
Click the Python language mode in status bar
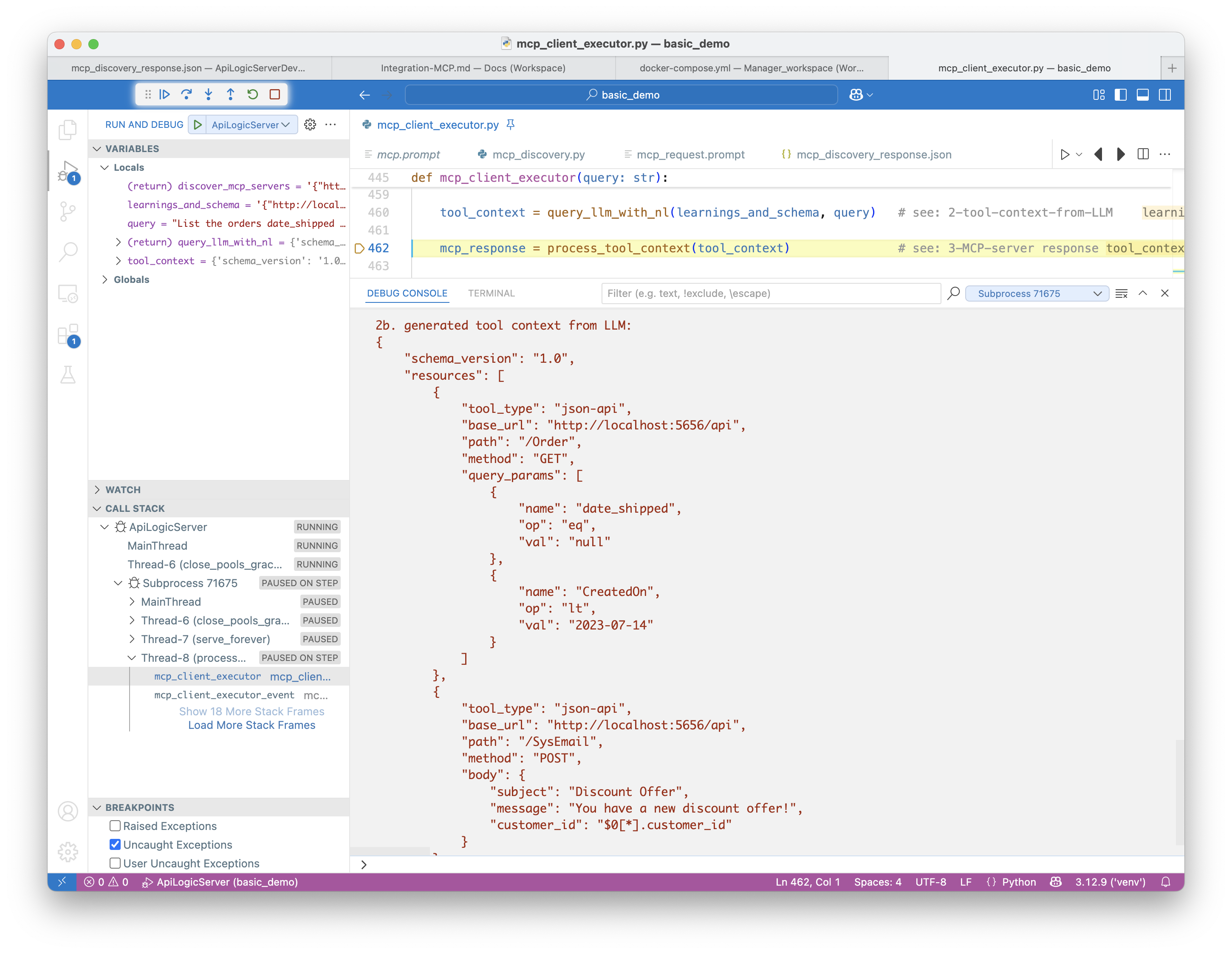[1018, 882]
